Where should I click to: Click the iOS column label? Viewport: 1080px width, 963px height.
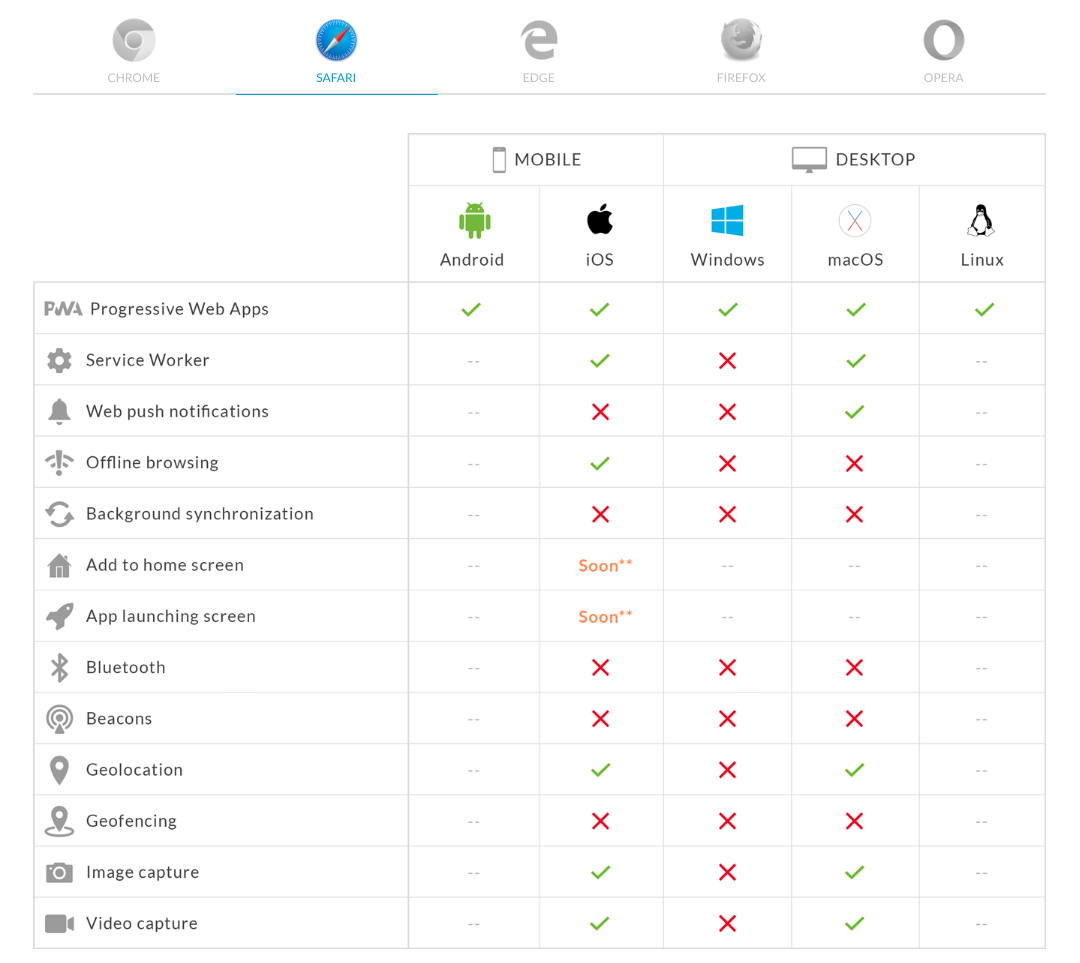click(599, 260)
